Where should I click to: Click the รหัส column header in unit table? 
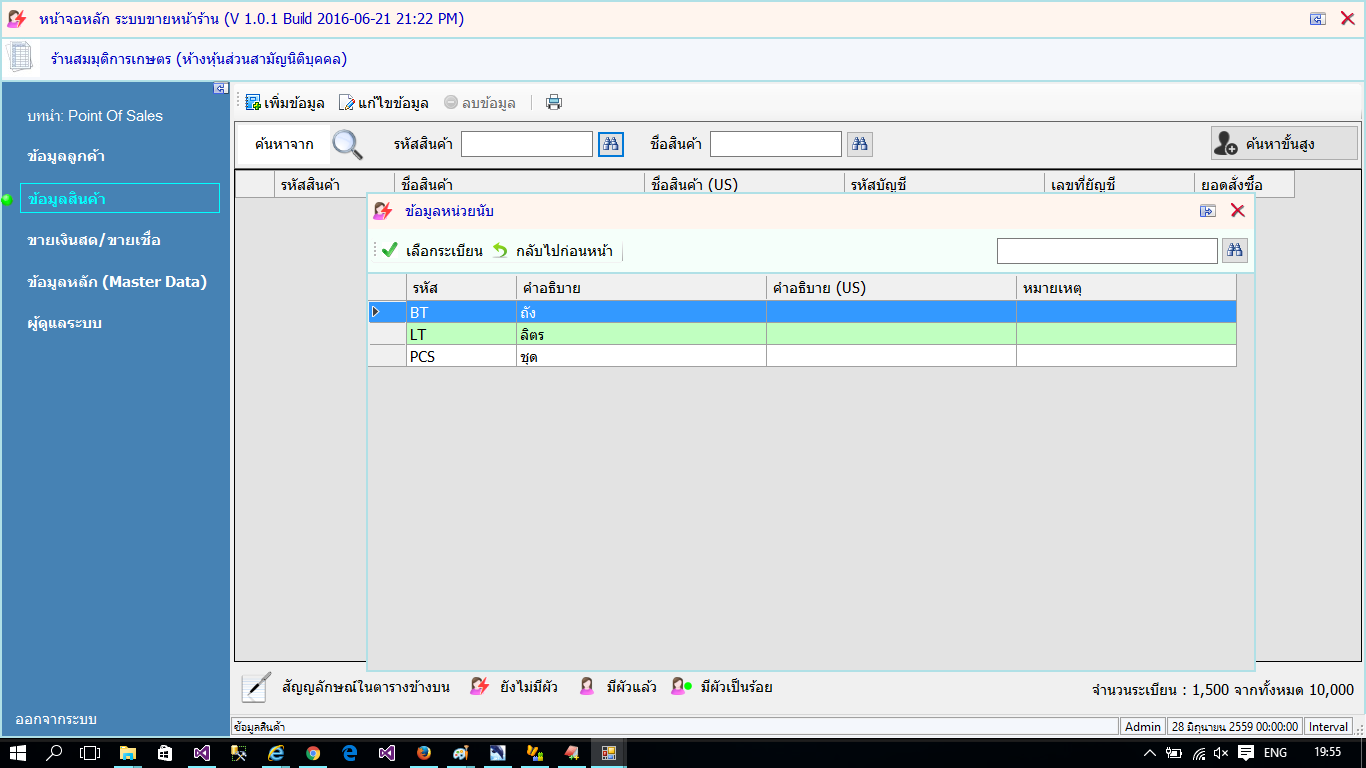462,288
